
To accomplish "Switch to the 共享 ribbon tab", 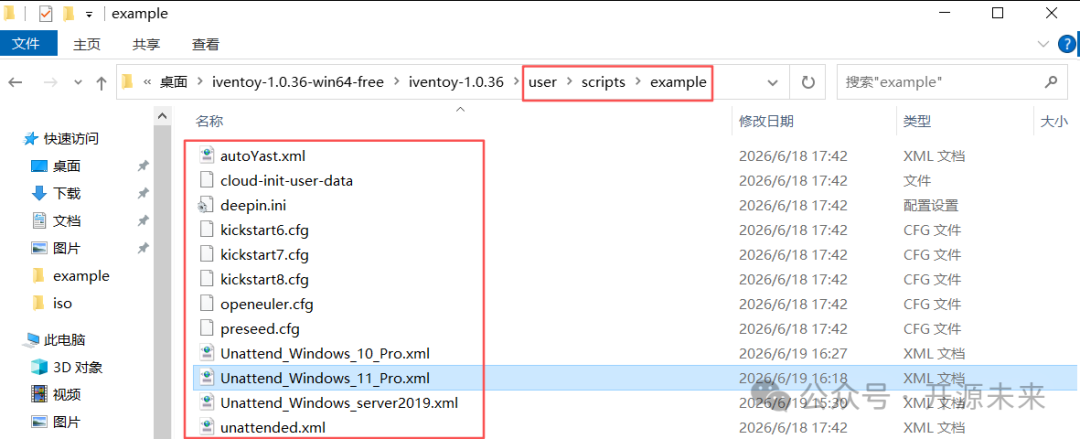I will [x=146, y=44].
